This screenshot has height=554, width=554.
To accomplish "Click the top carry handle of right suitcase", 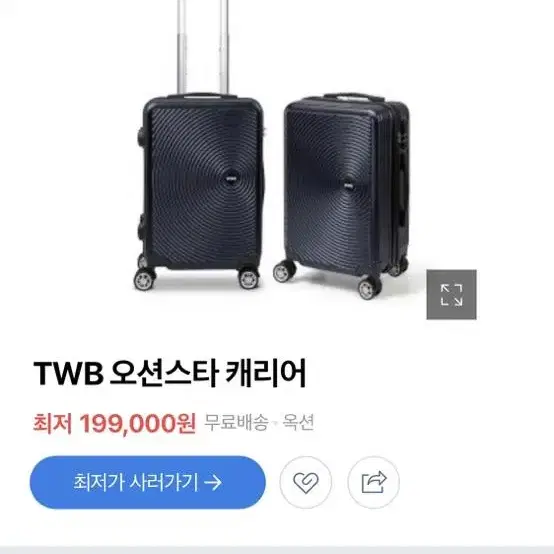I will click(x=354, y=98).
